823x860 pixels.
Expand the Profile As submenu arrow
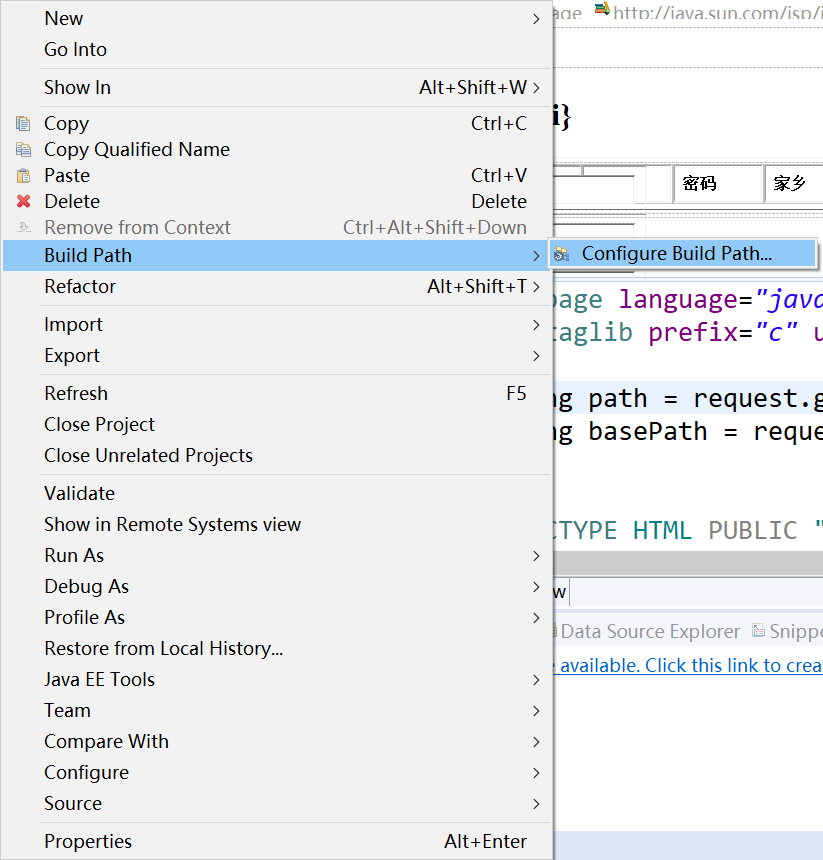536,618
